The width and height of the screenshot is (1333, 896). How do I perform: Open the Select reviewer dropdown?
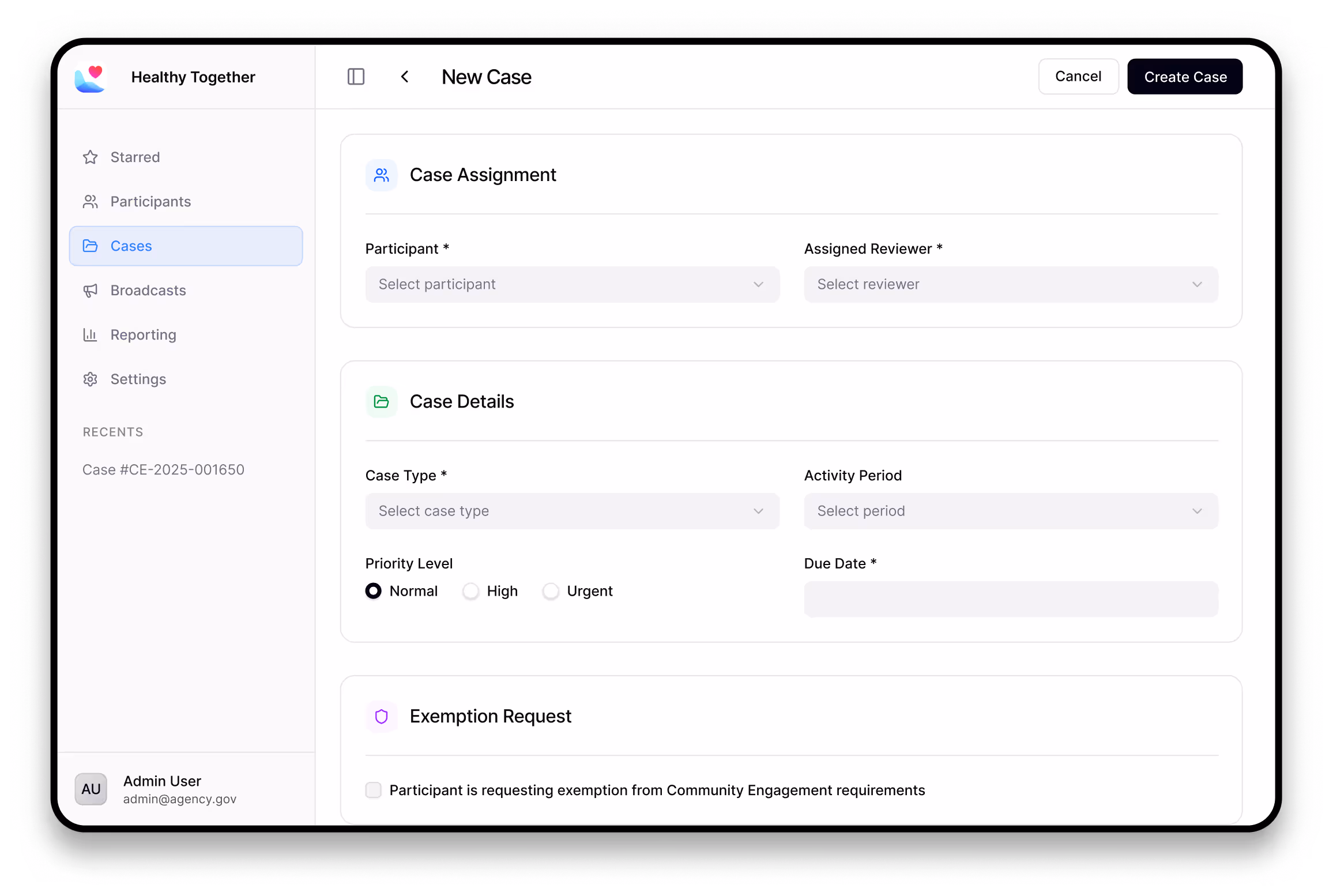1011,284
